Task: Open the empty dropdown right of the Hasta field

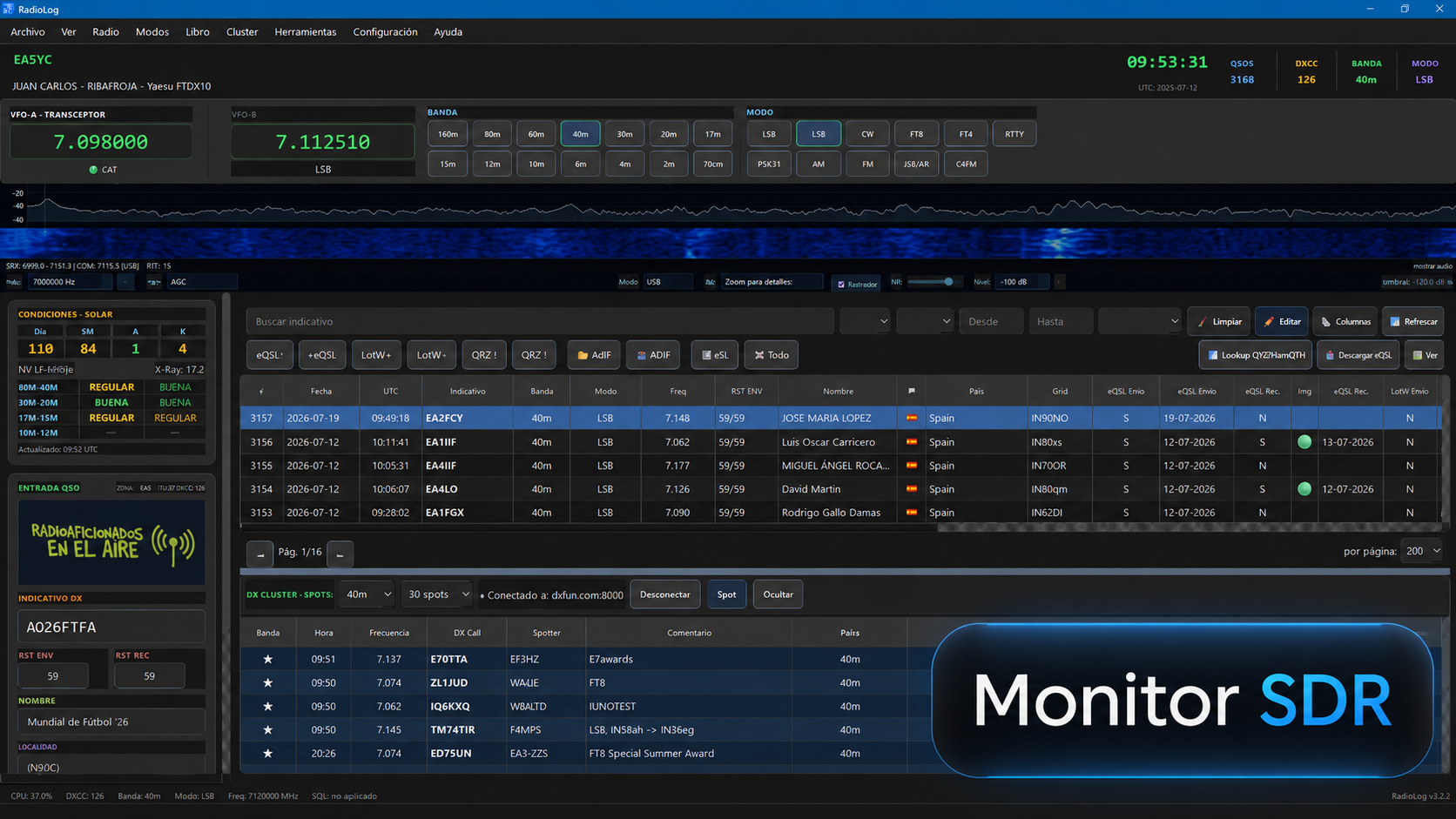Action: click(1139, 321)
